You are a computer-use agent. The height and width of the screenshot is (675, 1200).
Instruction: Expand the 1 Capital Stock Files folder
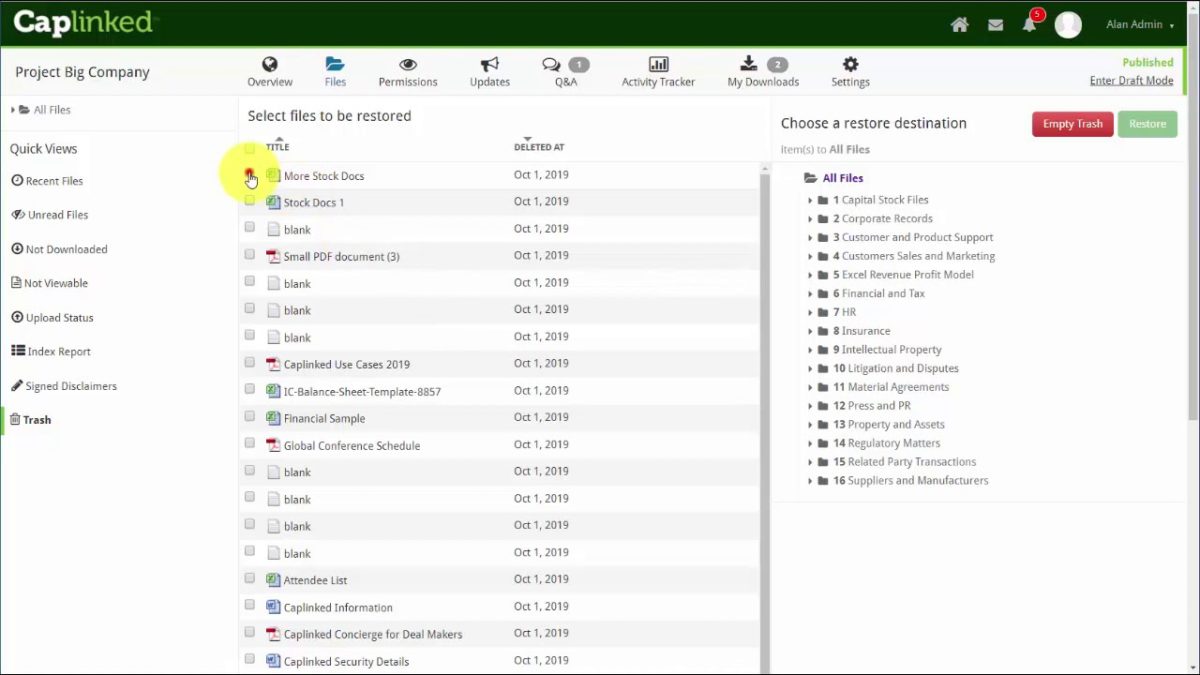click(810, 200)
